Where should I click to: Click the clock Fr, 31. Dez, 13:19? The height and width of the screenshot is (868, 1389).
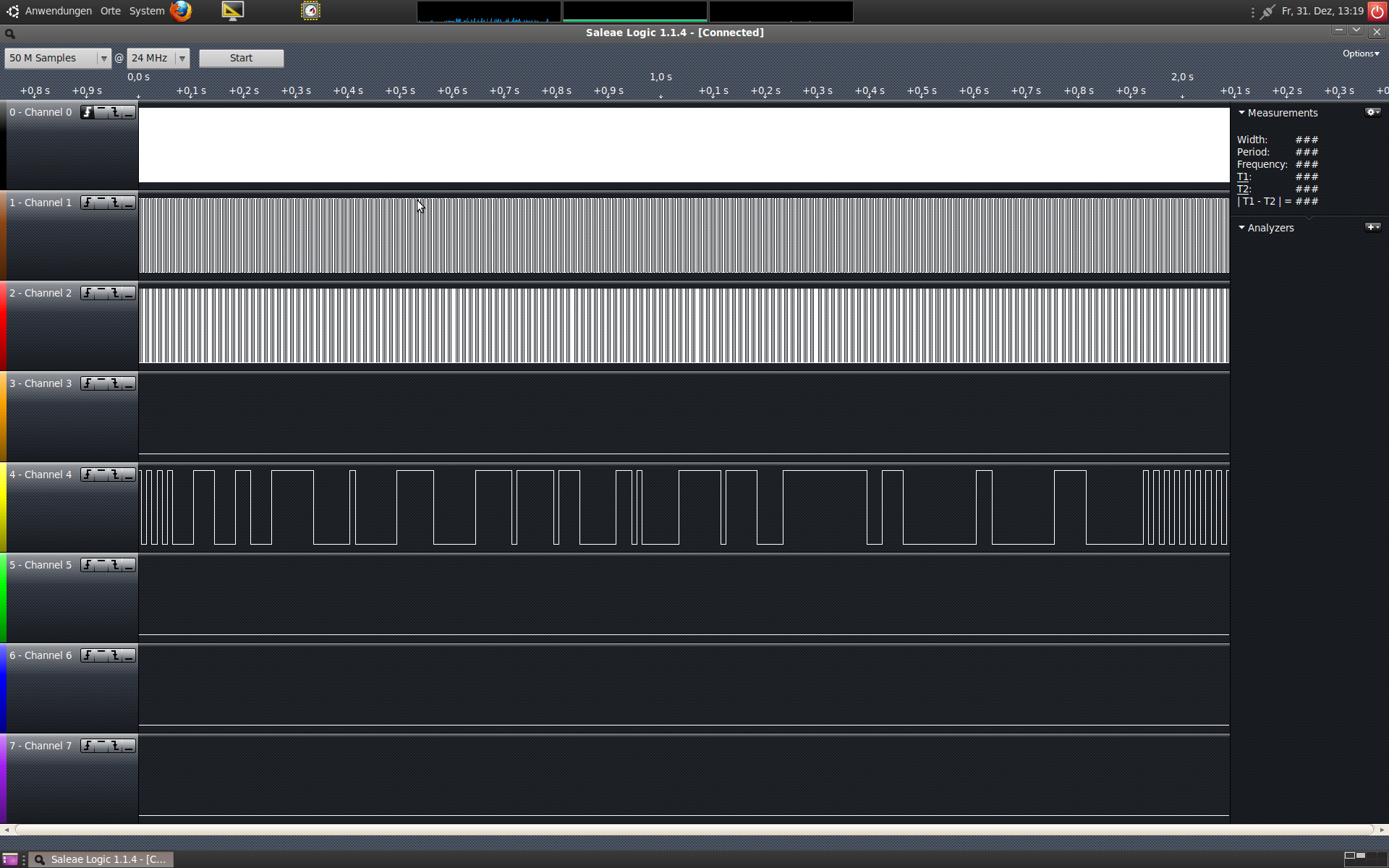pyautogui.click(x=1322, y=11)
